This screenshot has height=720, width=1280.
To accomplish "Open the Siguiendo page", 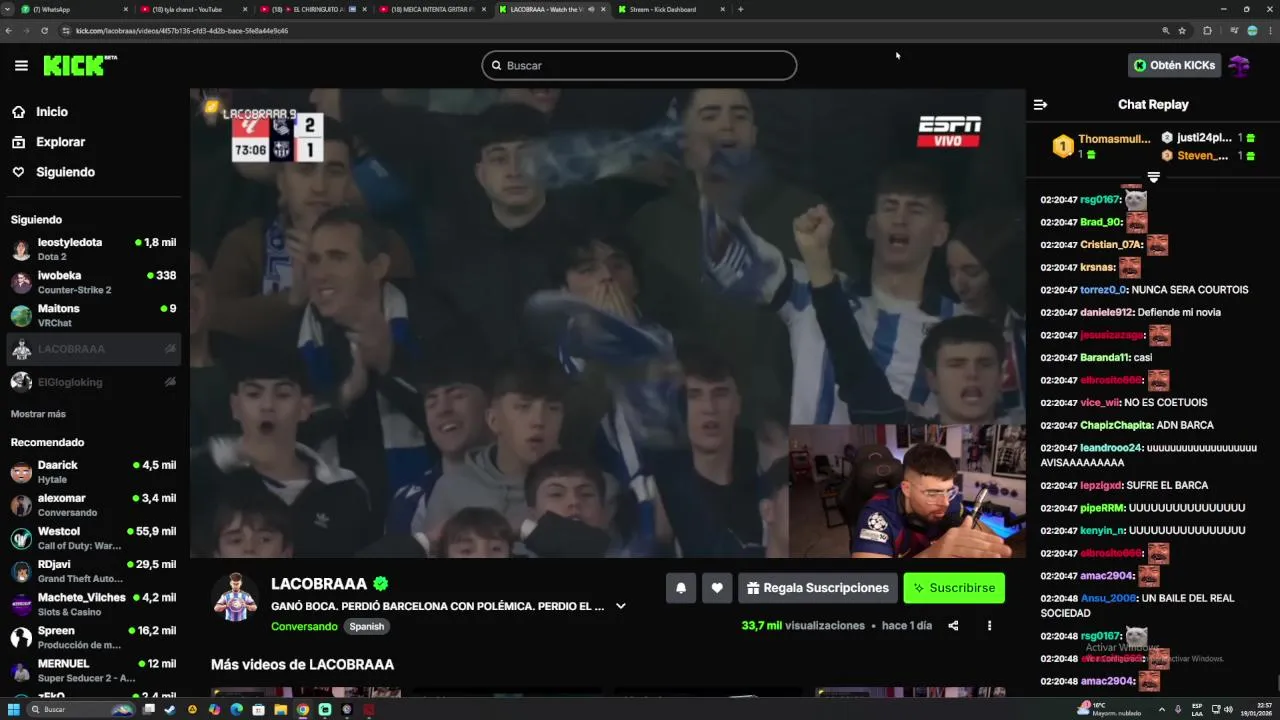I will tap(65, 172).
